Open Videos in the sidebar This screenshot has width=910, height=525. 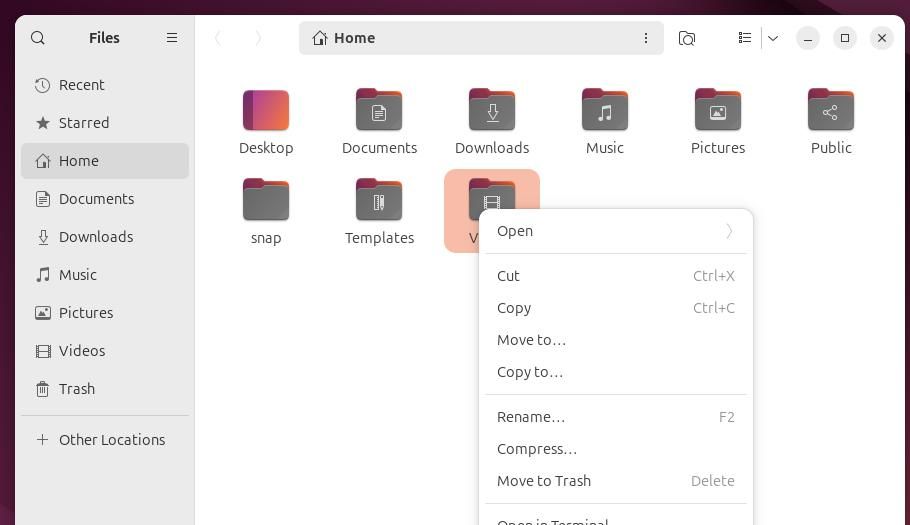point(105,351)
